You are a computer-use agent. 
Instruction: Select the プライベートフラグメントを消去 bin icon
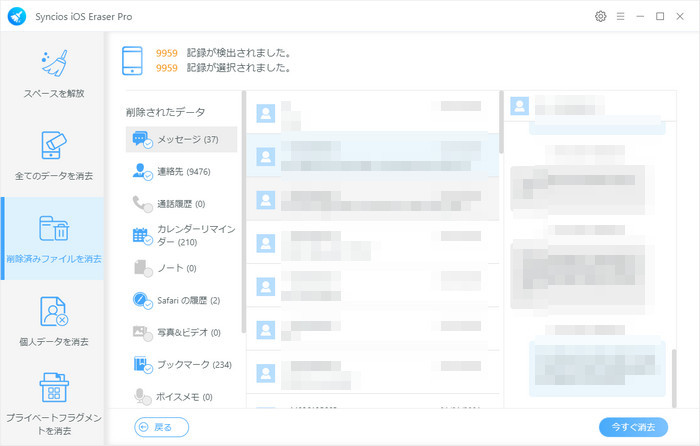(54, 388)
